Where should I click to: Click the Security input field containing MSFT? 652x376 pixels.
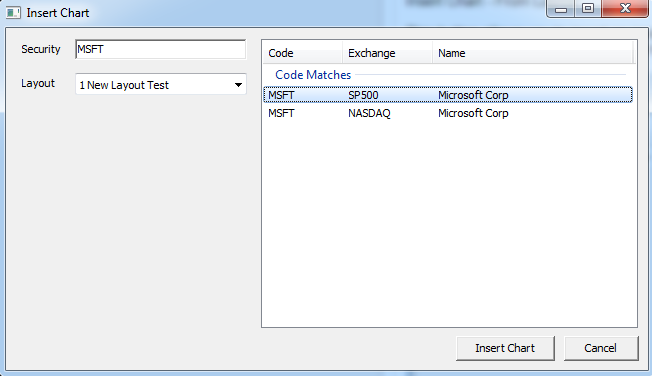161,49
